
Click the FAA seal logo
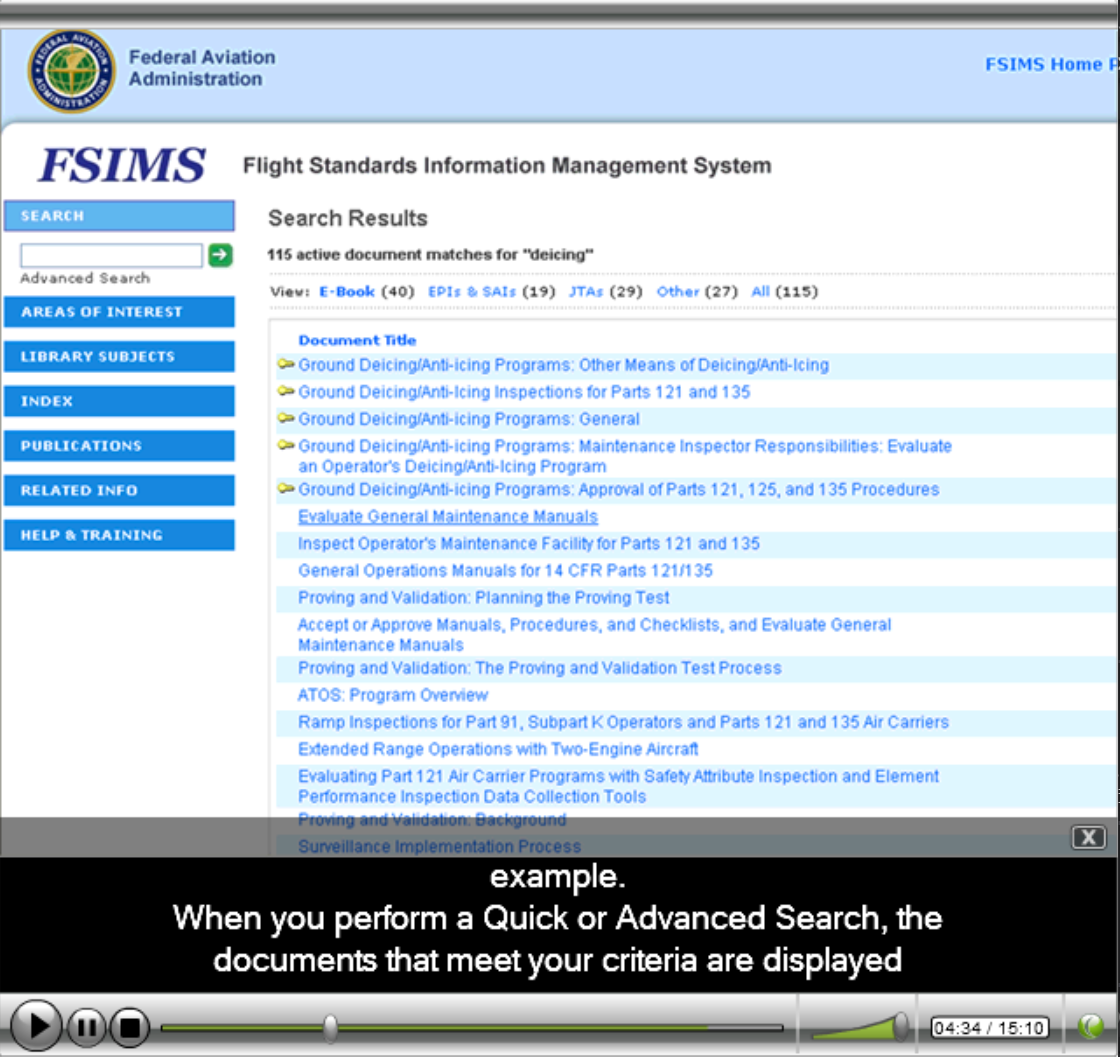(x=71, y=71)
